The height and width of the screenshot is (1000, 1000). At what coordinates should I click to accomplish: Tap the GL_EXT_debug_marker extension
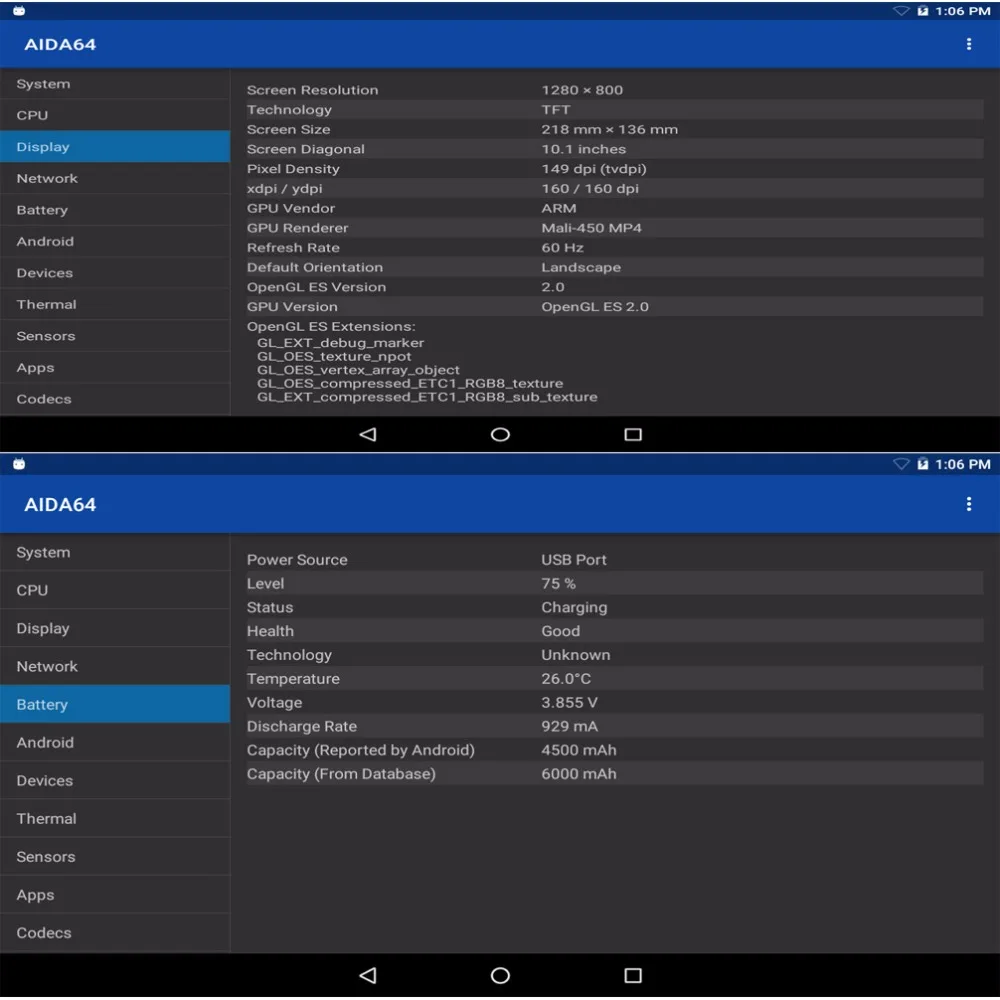pyautogui.click(x=340, y=342)
